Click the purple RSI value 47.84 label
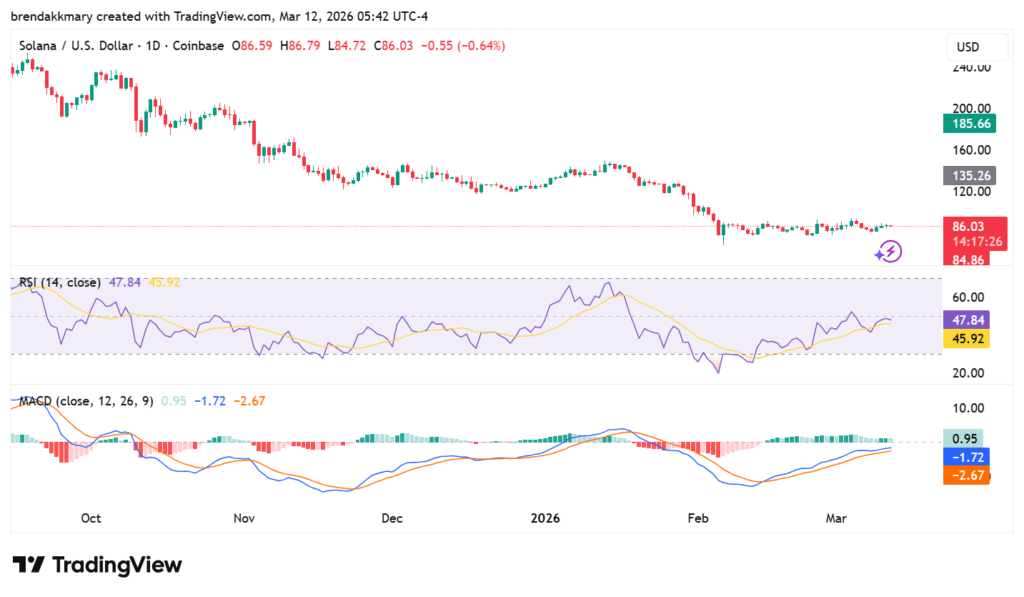 966,320
